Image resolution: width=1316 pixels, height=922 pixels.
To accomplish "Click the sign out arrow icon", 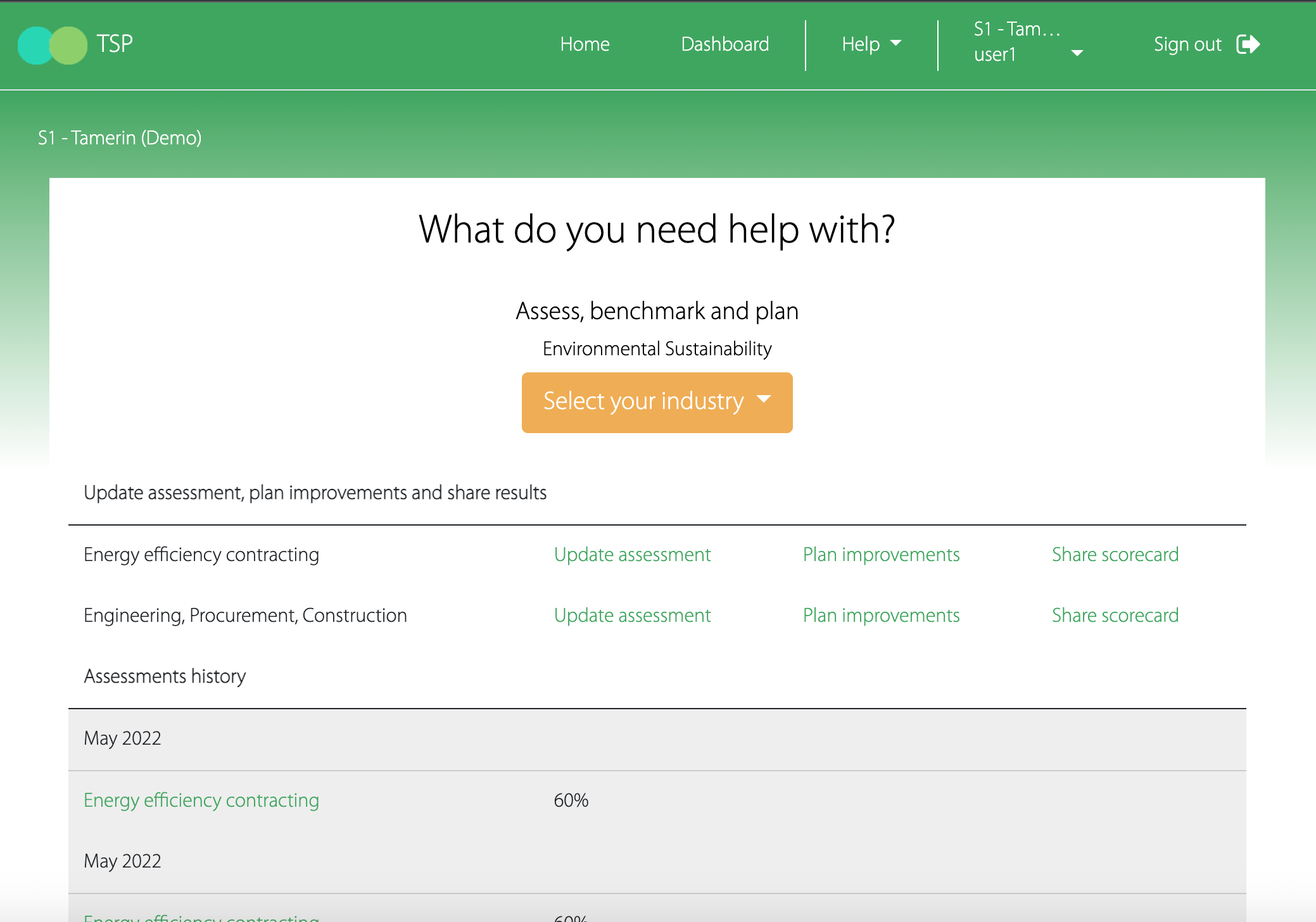I will click(x=1248, y=44).
